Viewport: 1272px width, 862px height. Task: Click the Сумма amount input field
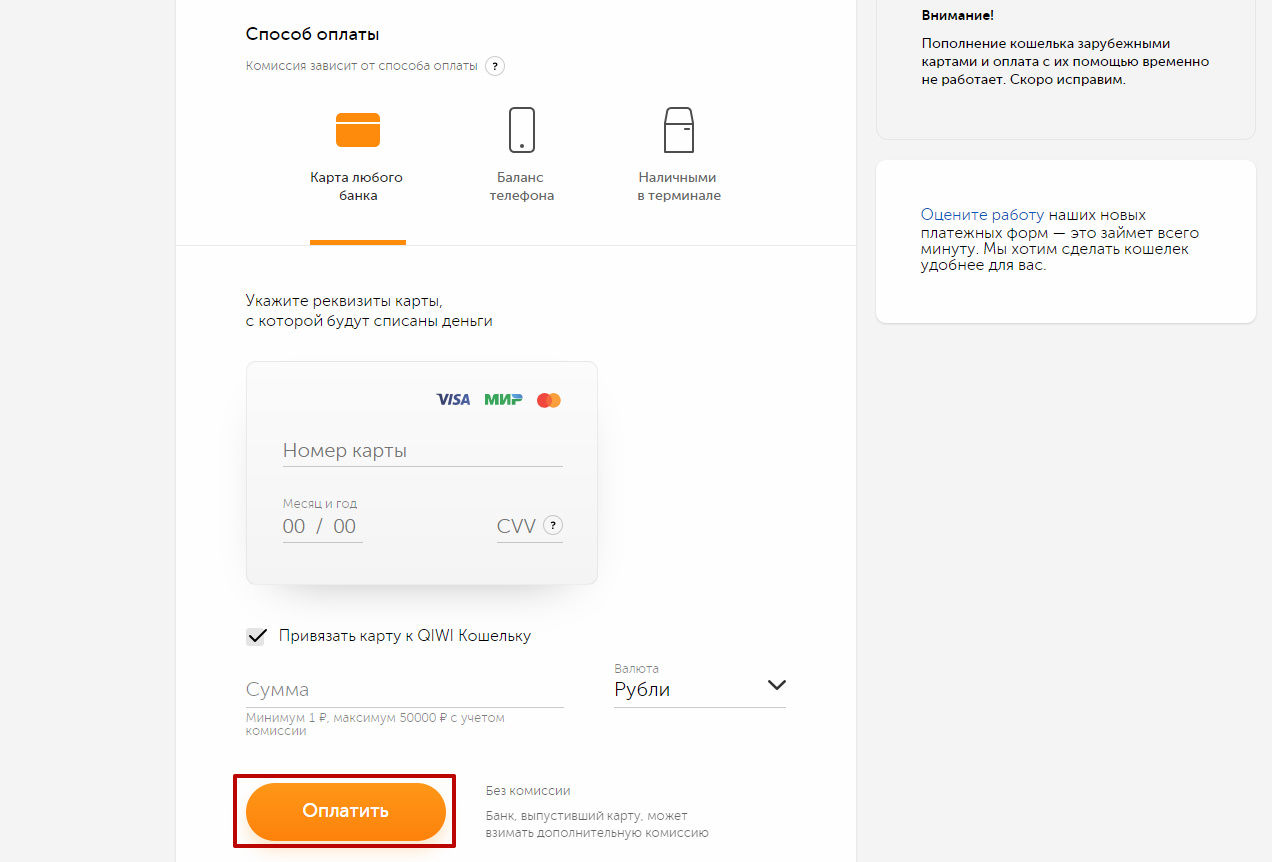point(405,690)
